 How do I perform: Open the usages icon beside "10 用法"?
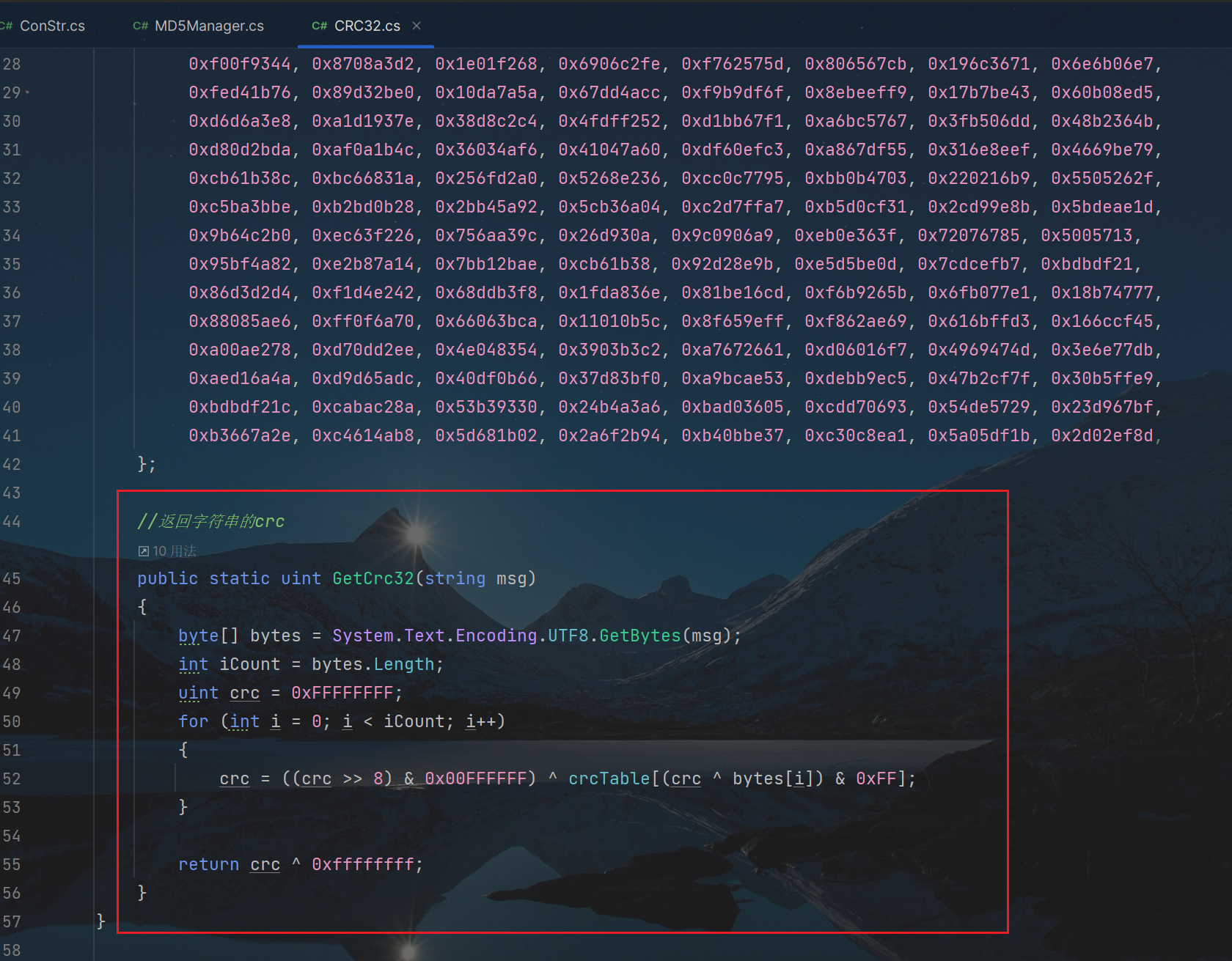[144, 551]
